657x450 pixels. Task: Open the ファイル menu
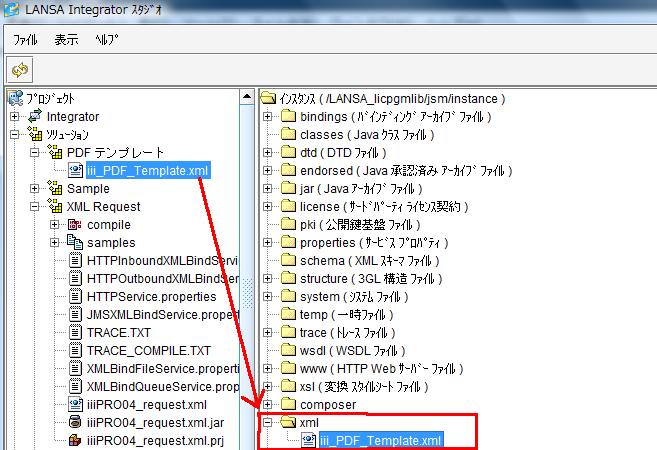coord(25,40)
